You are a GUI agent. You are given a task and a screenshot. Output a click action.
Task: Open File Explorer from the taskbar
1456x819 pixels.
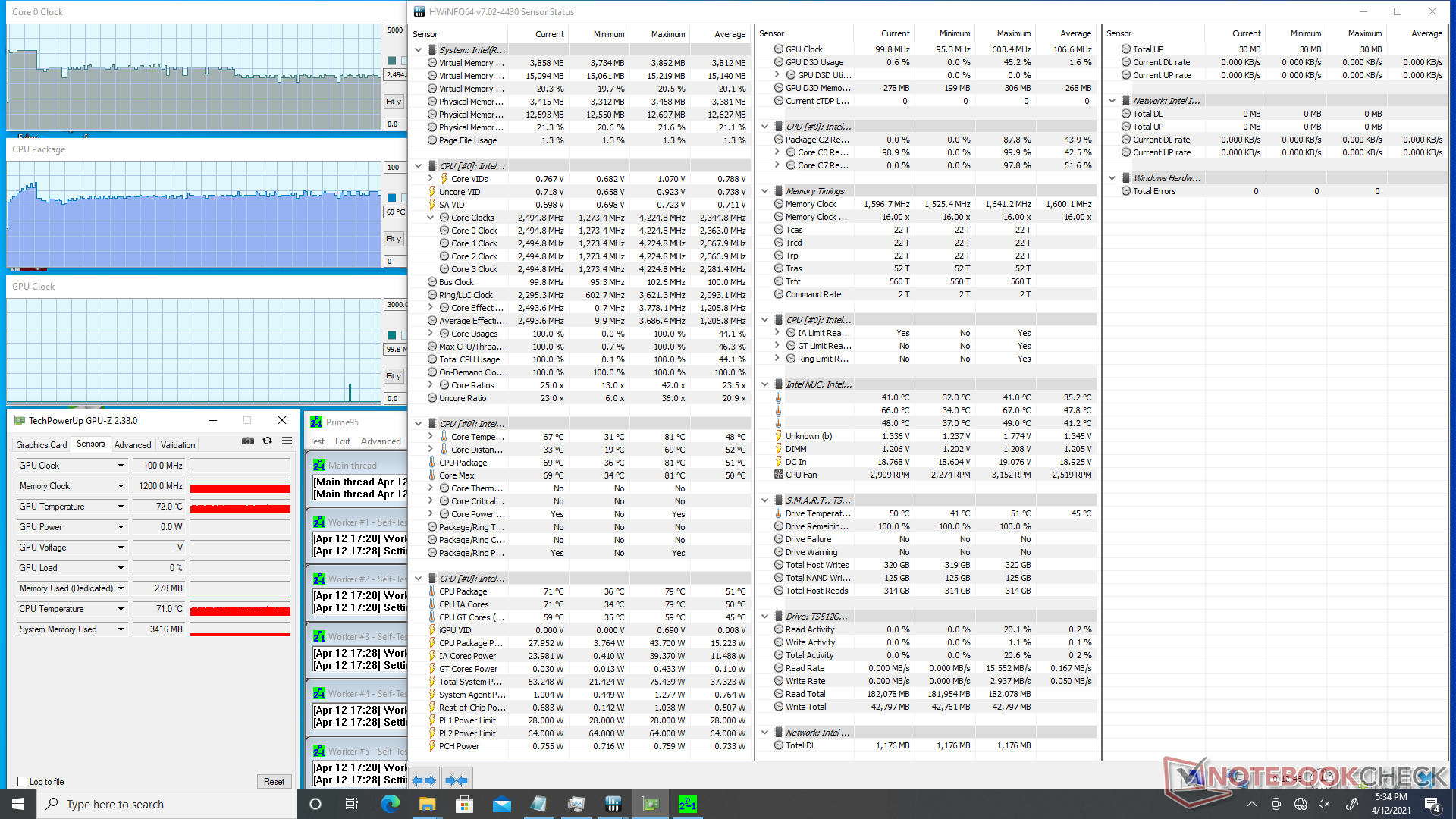[428, 804]
